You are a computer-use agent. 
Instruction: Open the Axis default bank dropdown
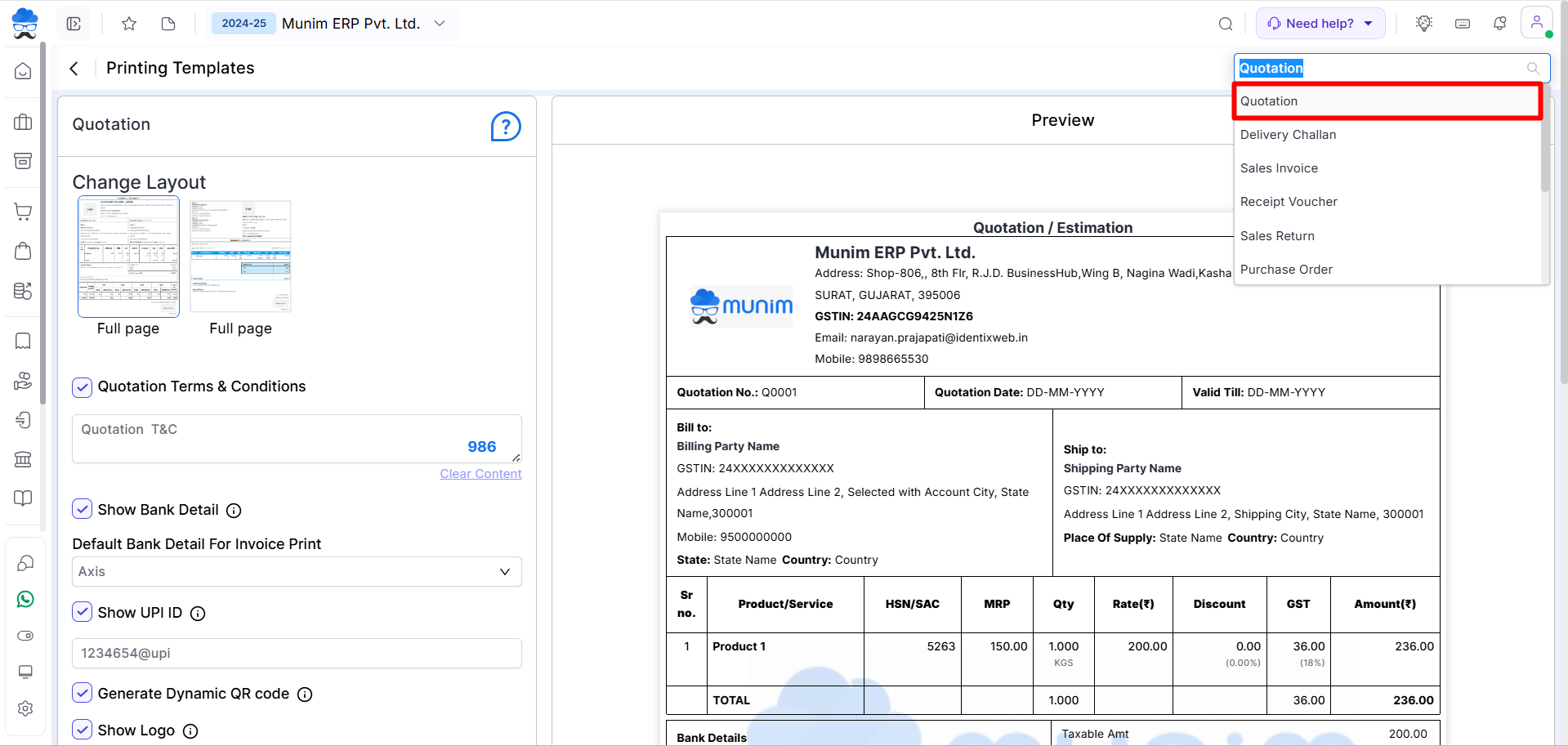(297, 572)
